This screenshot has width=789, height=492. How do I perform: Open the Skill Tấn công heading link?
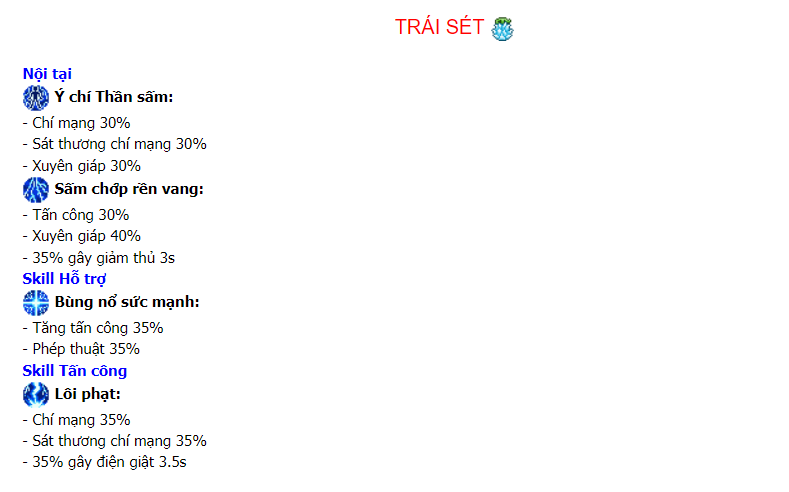(75, 371)
